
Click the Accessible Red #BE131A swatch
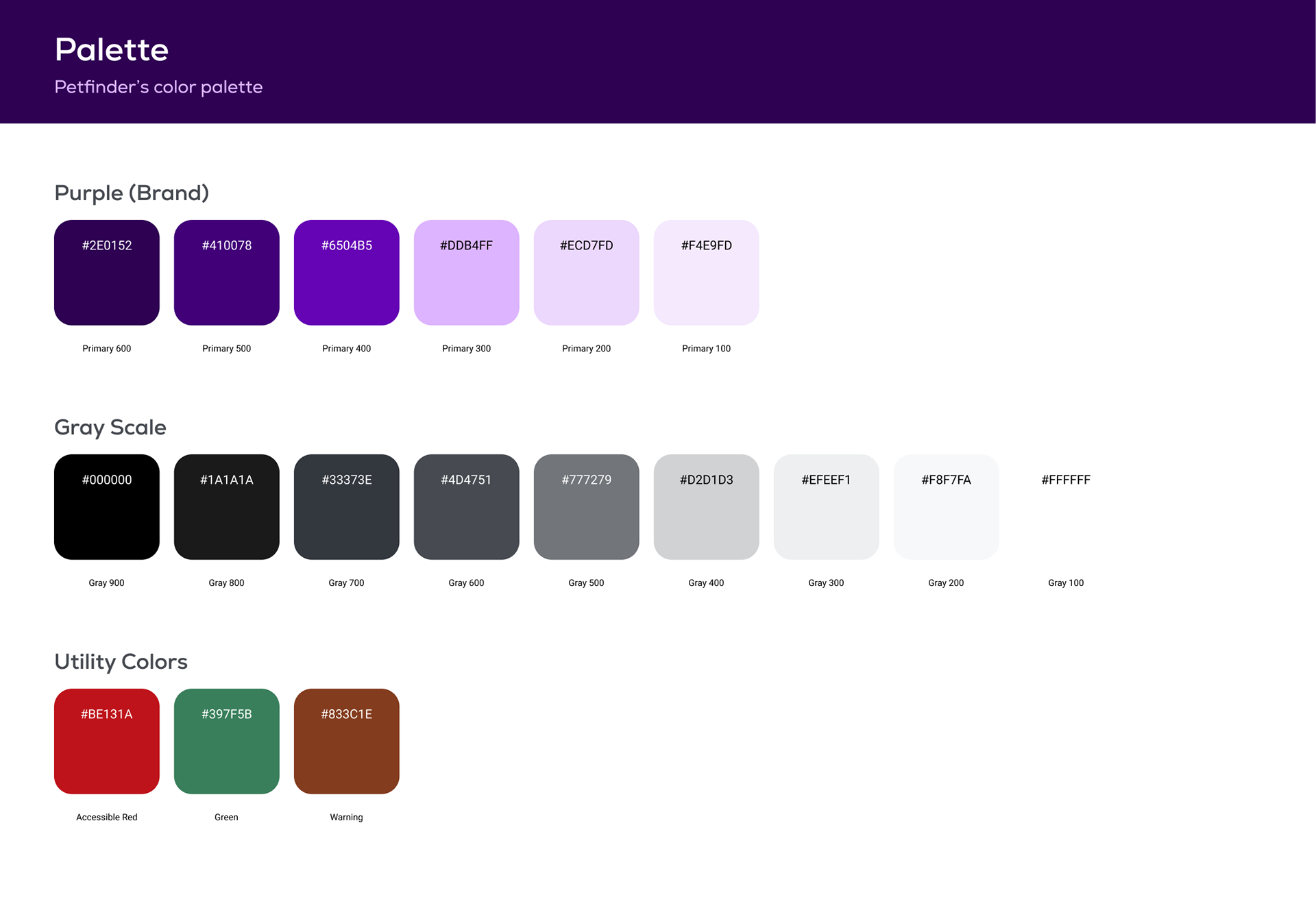point(107,741)
